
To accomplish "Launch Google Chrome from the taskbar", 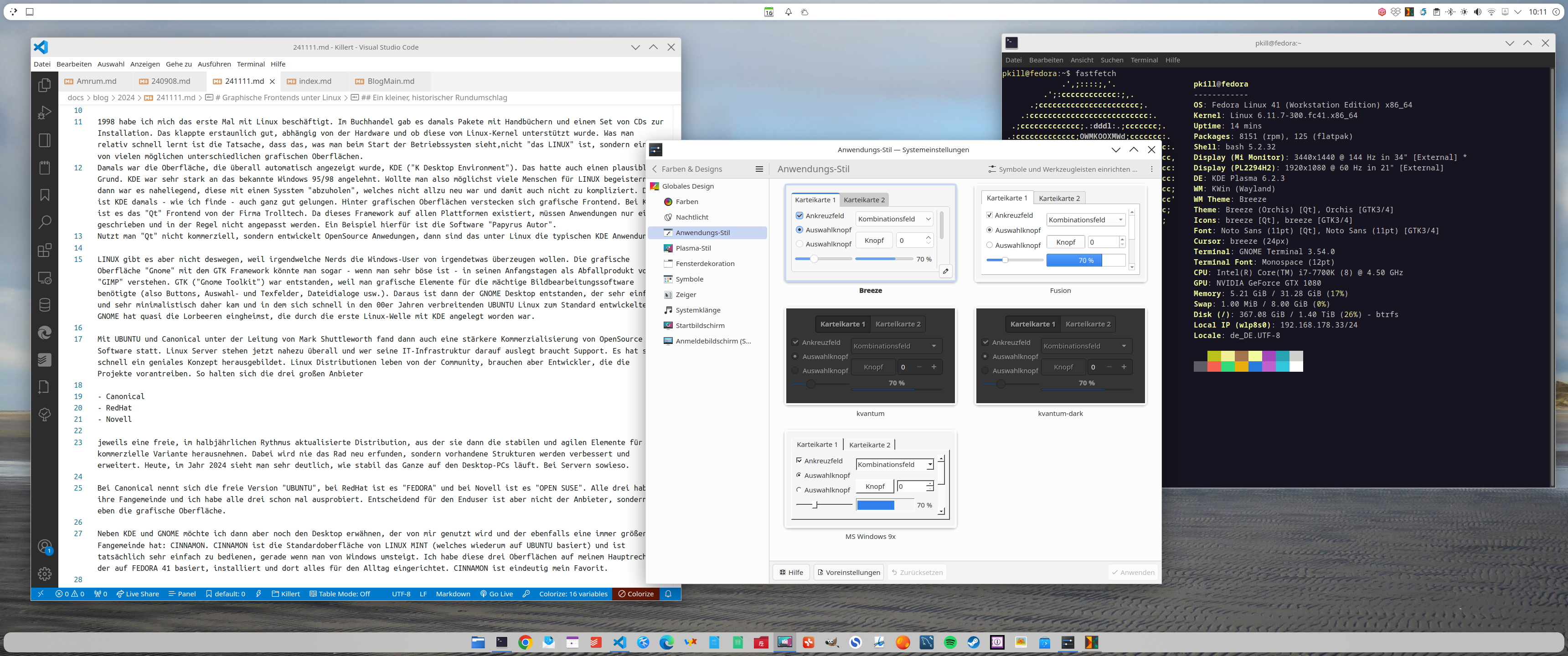I will [x=525, y=643].
